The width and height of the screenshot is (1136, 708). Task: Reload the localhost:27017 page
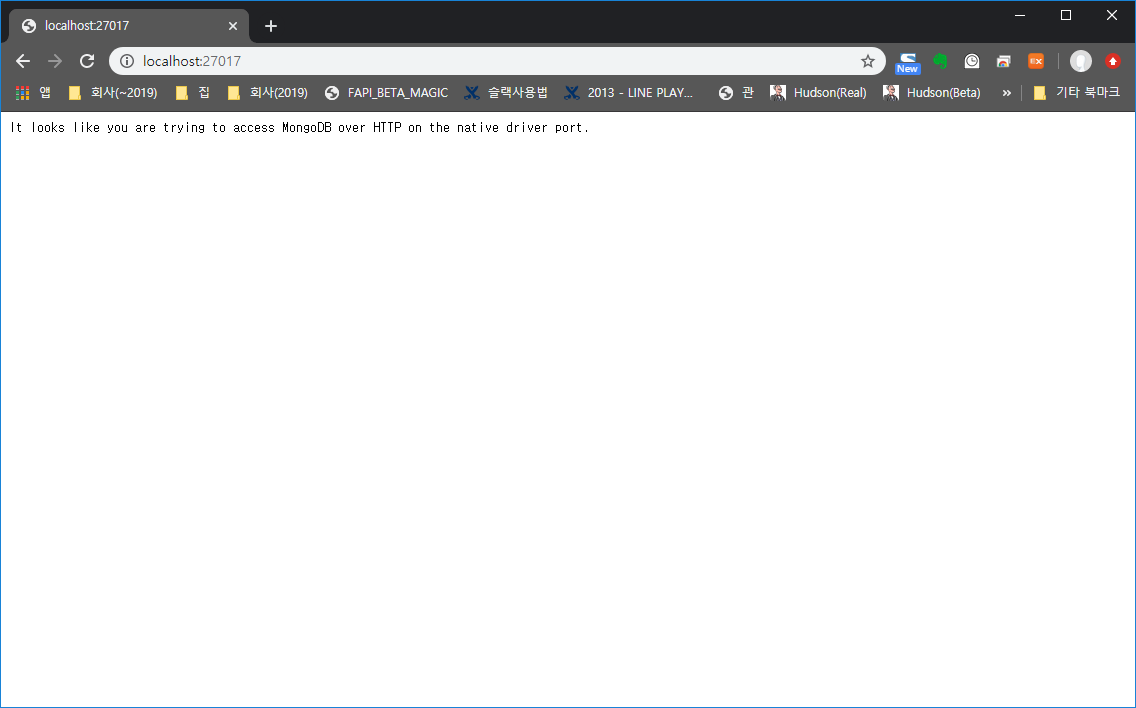pyautogui.click(x=87, y=61)
